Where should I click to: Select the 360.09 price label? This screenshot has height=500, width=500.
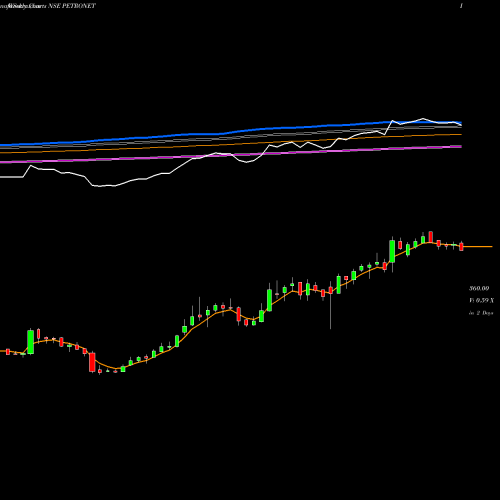[x=479, y=288]
